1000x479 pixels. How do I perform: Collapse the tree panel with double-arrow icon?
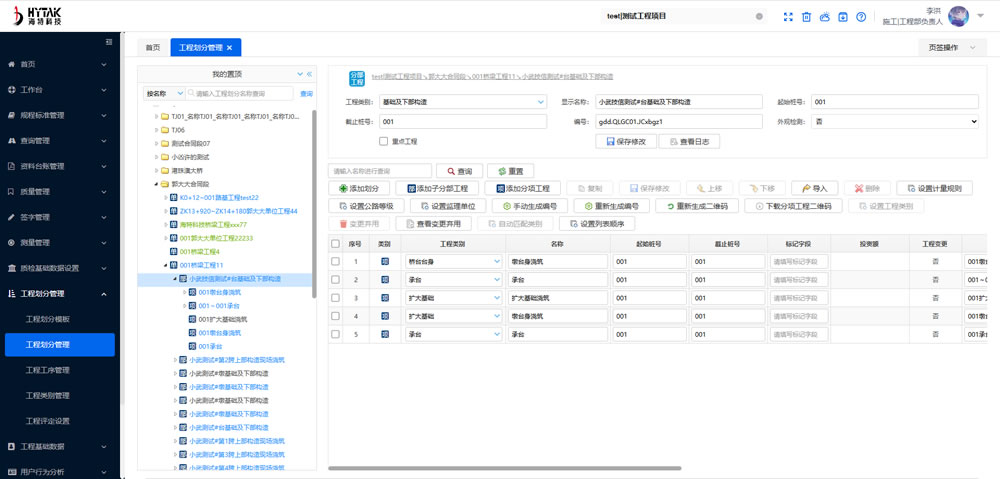pos(309,74)
